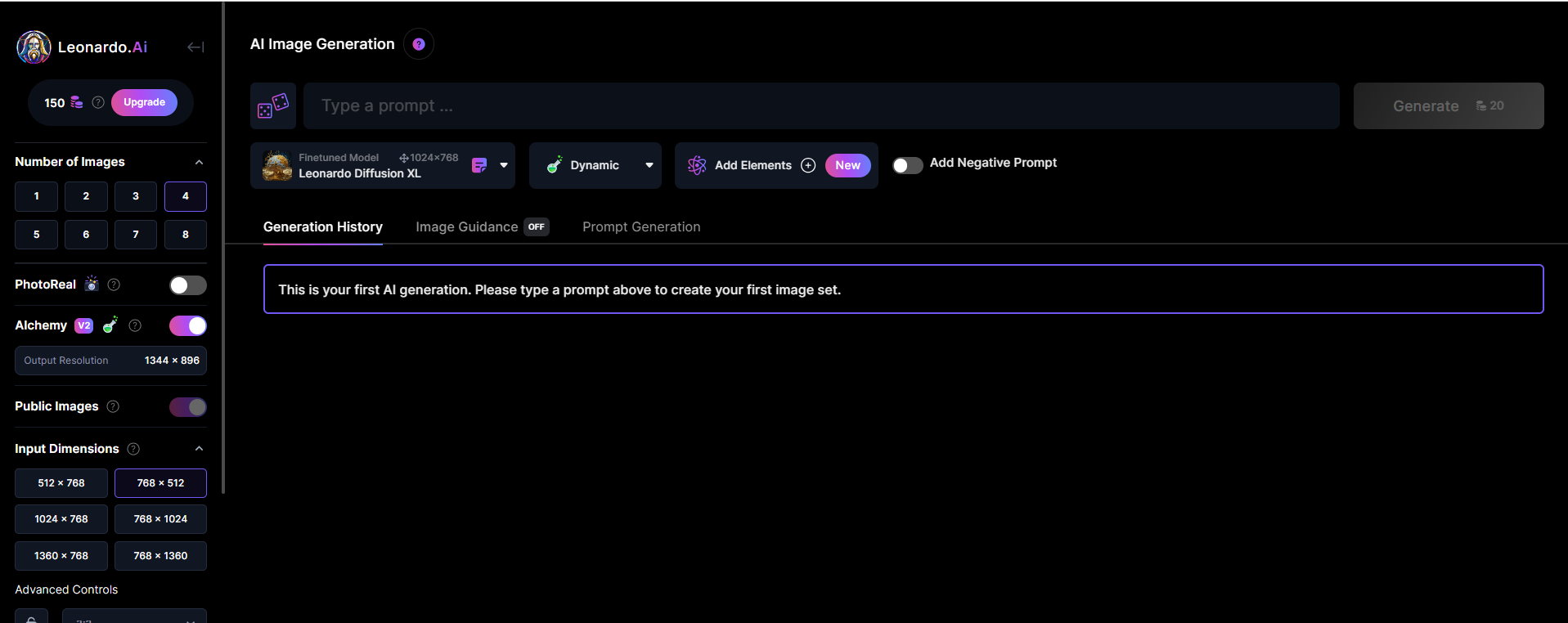Click the Add Elements atom icon

click(x=697, y=165)
